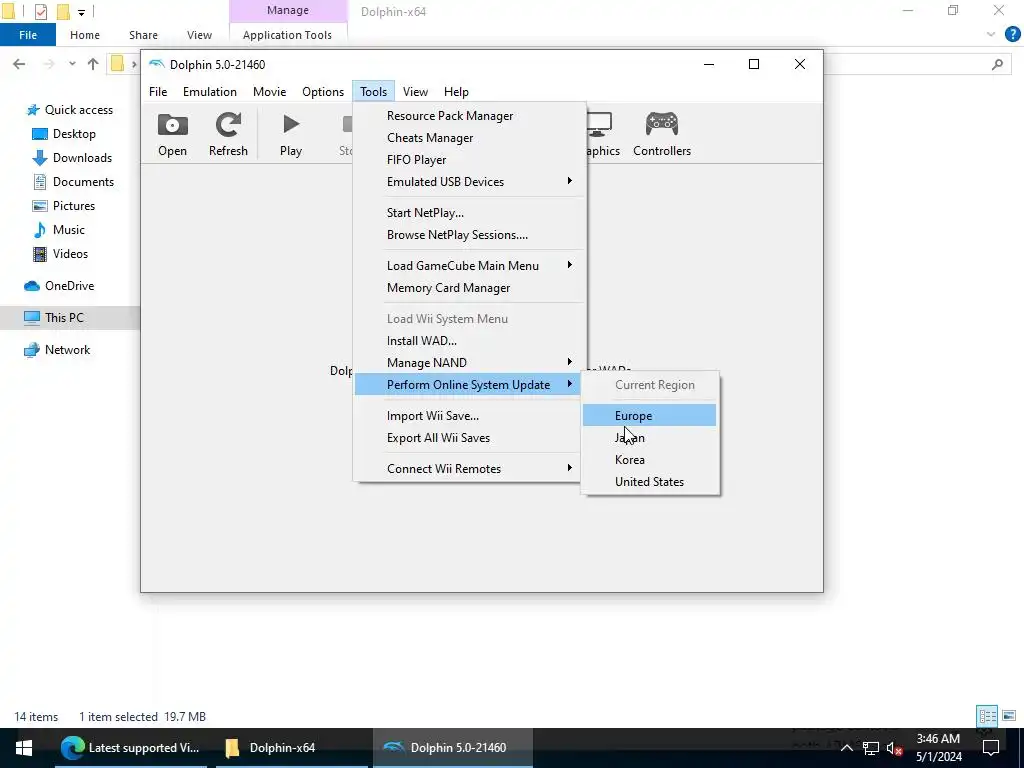Select Japan update region

point(649,438)
